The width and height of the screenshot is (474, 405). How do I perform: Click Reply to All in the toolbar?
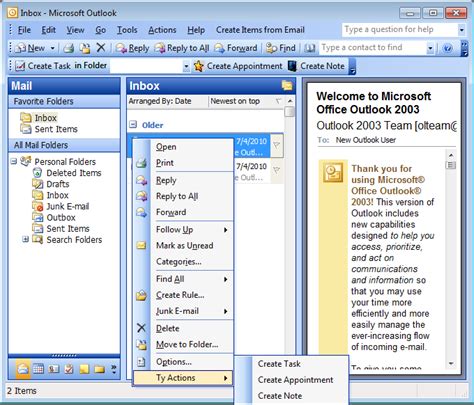click(x=182, y=48)
